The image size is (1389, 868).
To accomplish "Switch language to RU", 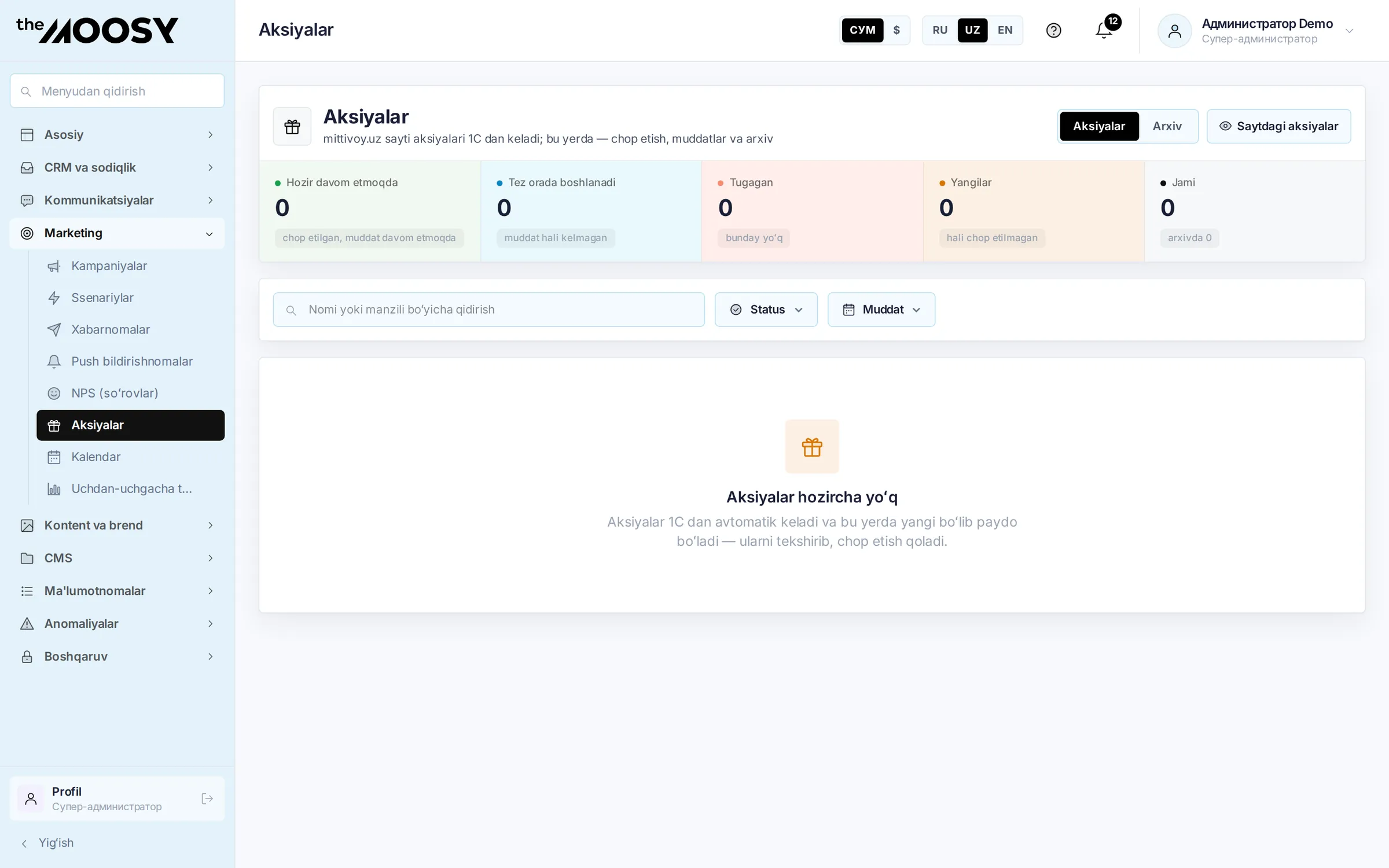I will point(940,30).
